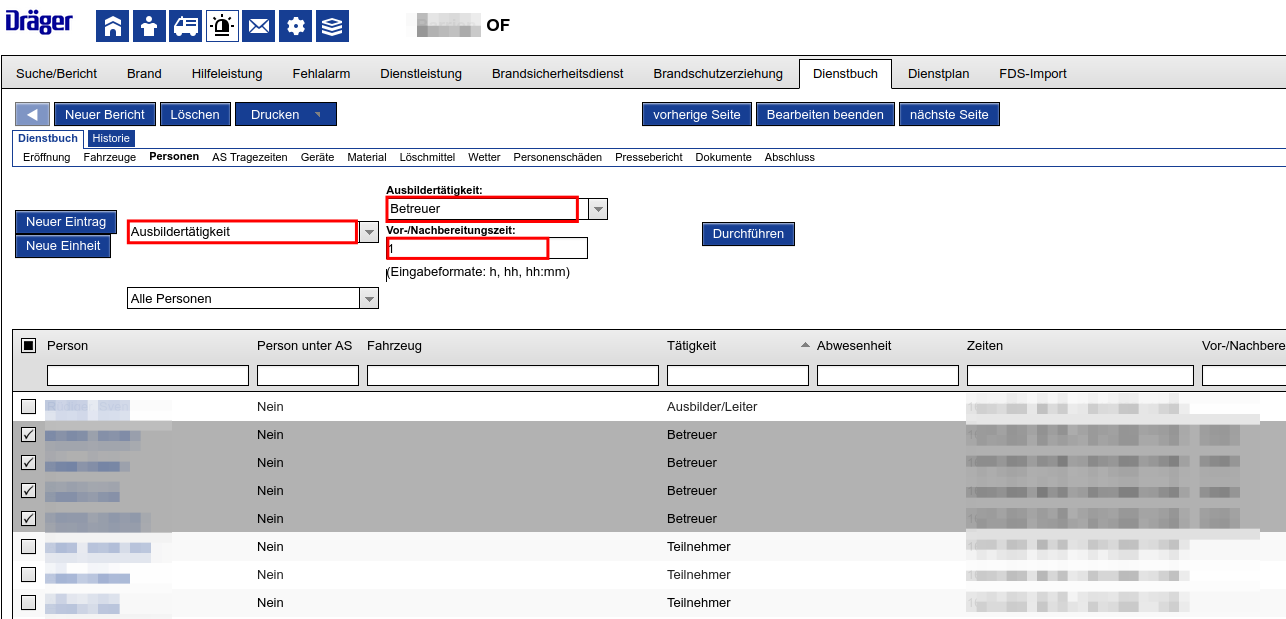This screenshot has width=1286, height=619.
Task: Open the Historie tab
Action: [x=110, y=139]
